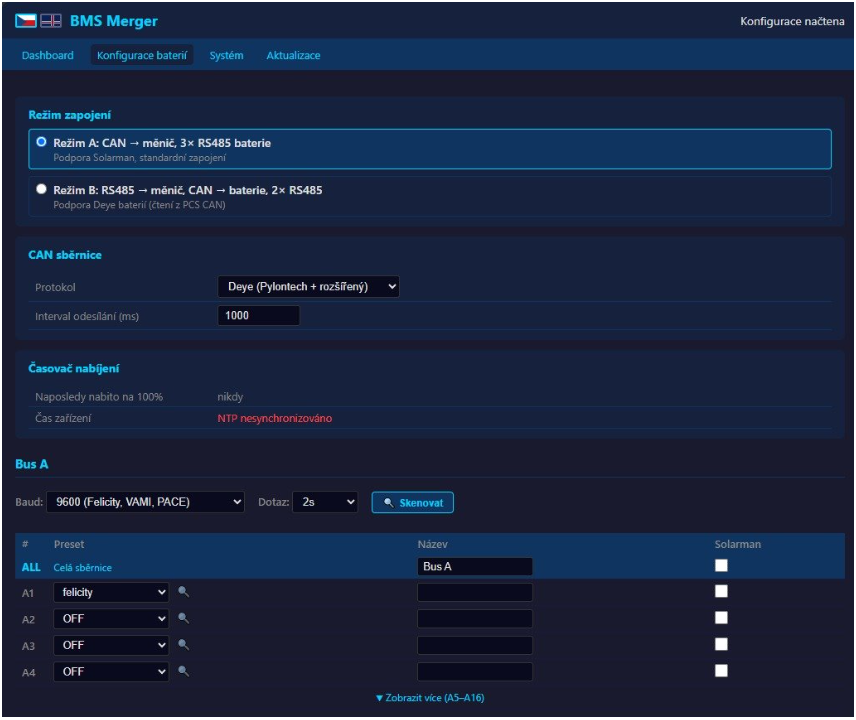Click the BMS Merger title

point(114,21)
